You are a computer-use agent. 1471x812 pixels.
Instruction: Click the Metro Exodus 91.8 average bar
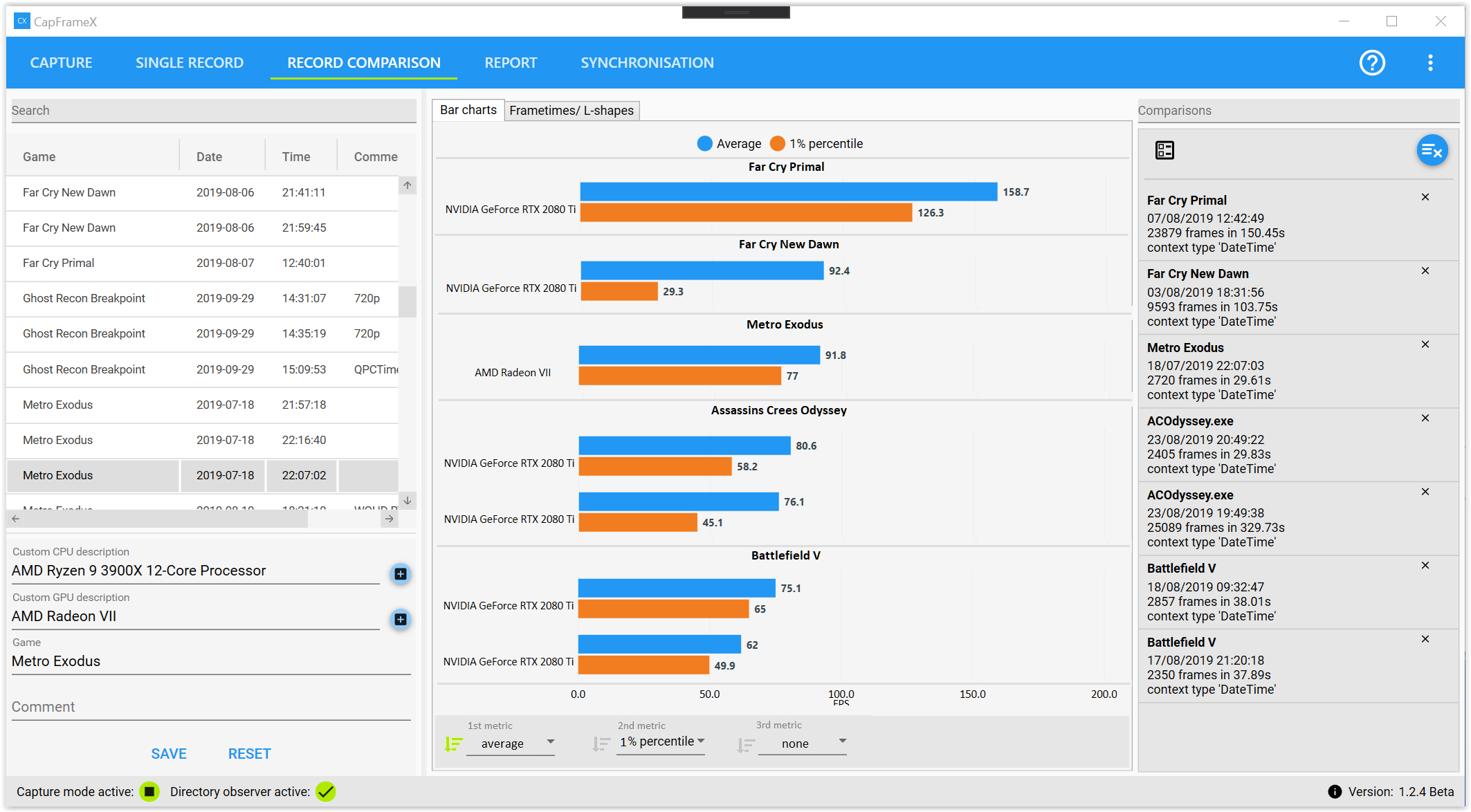click(699, 355)
